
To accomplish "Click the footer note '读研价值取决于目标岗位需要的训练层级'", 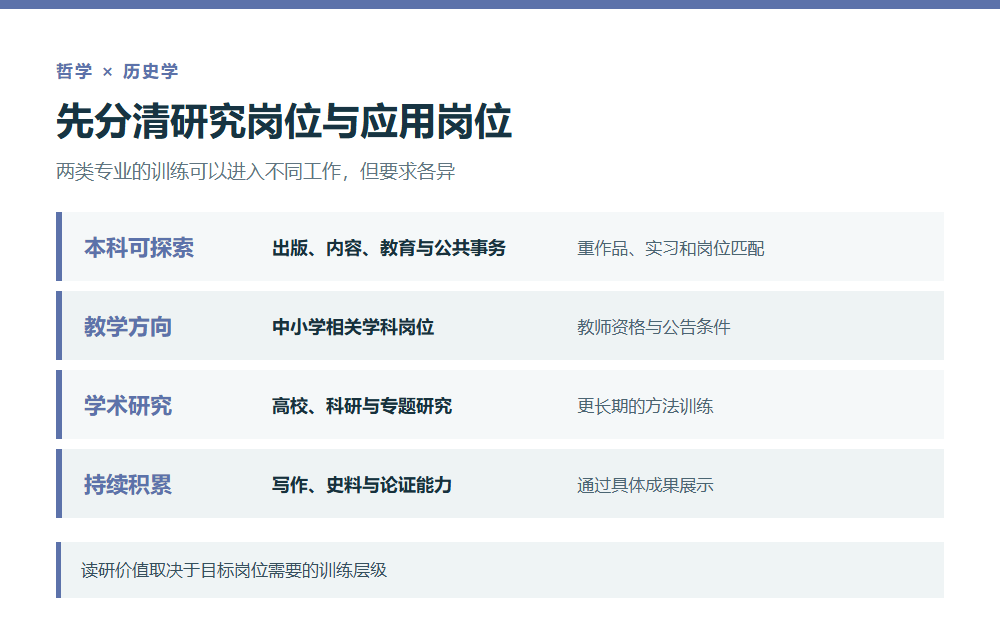I will 234,570.
